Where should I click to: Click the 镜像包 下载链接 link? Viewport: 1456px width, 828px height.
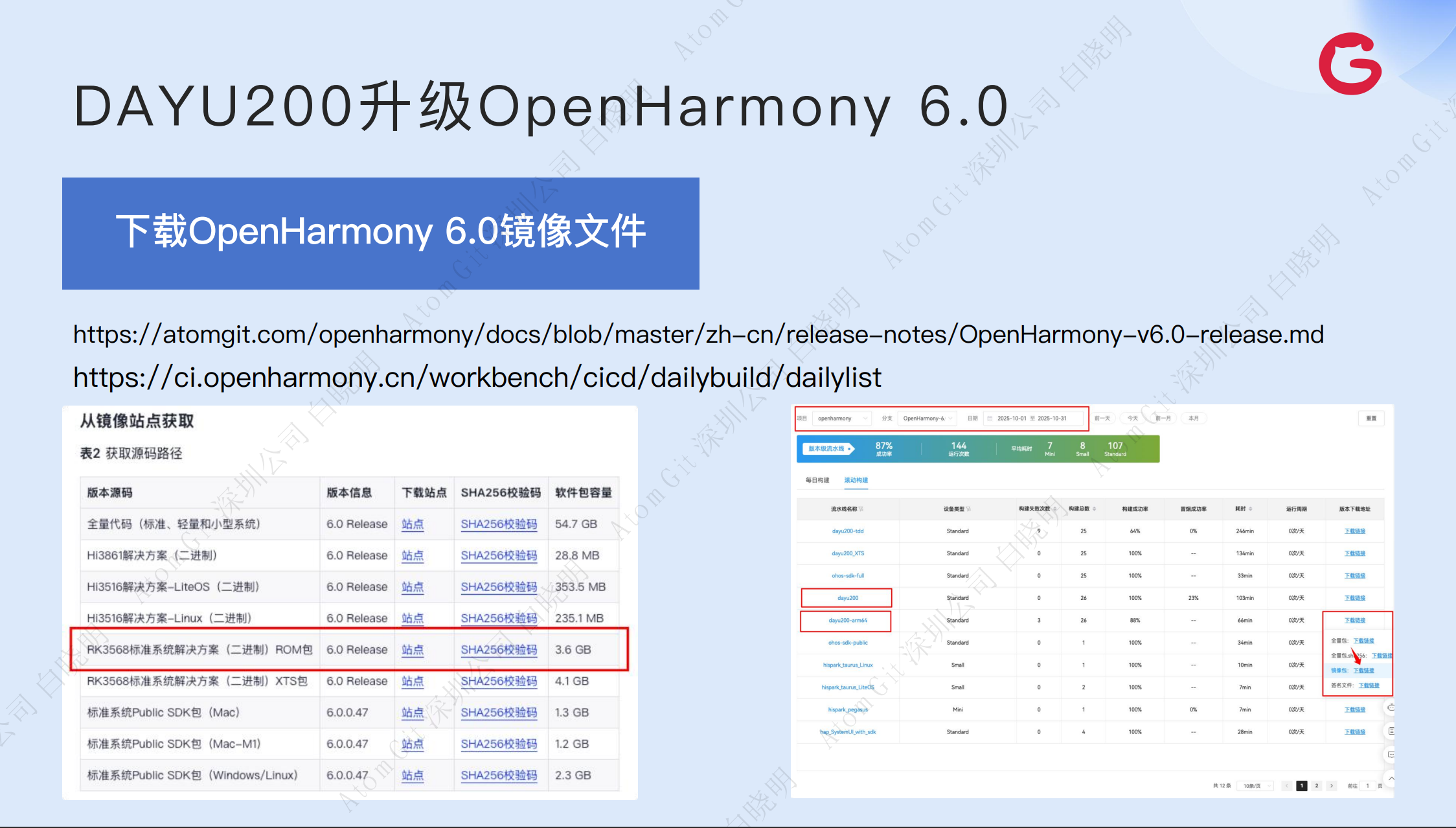(1363, 671)
